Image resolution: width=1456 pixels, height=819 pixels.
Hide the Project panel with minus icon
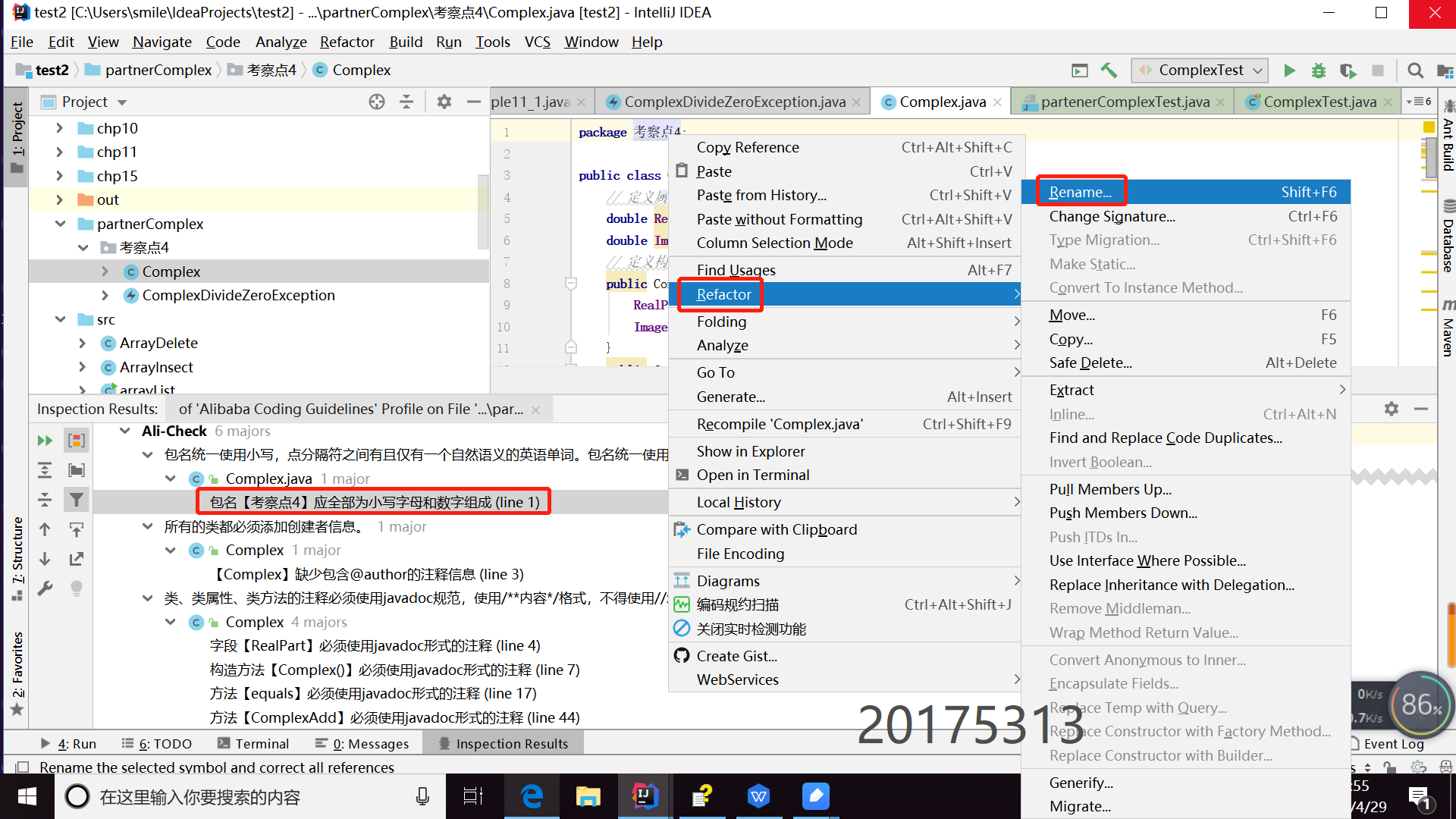click(474, 102)
